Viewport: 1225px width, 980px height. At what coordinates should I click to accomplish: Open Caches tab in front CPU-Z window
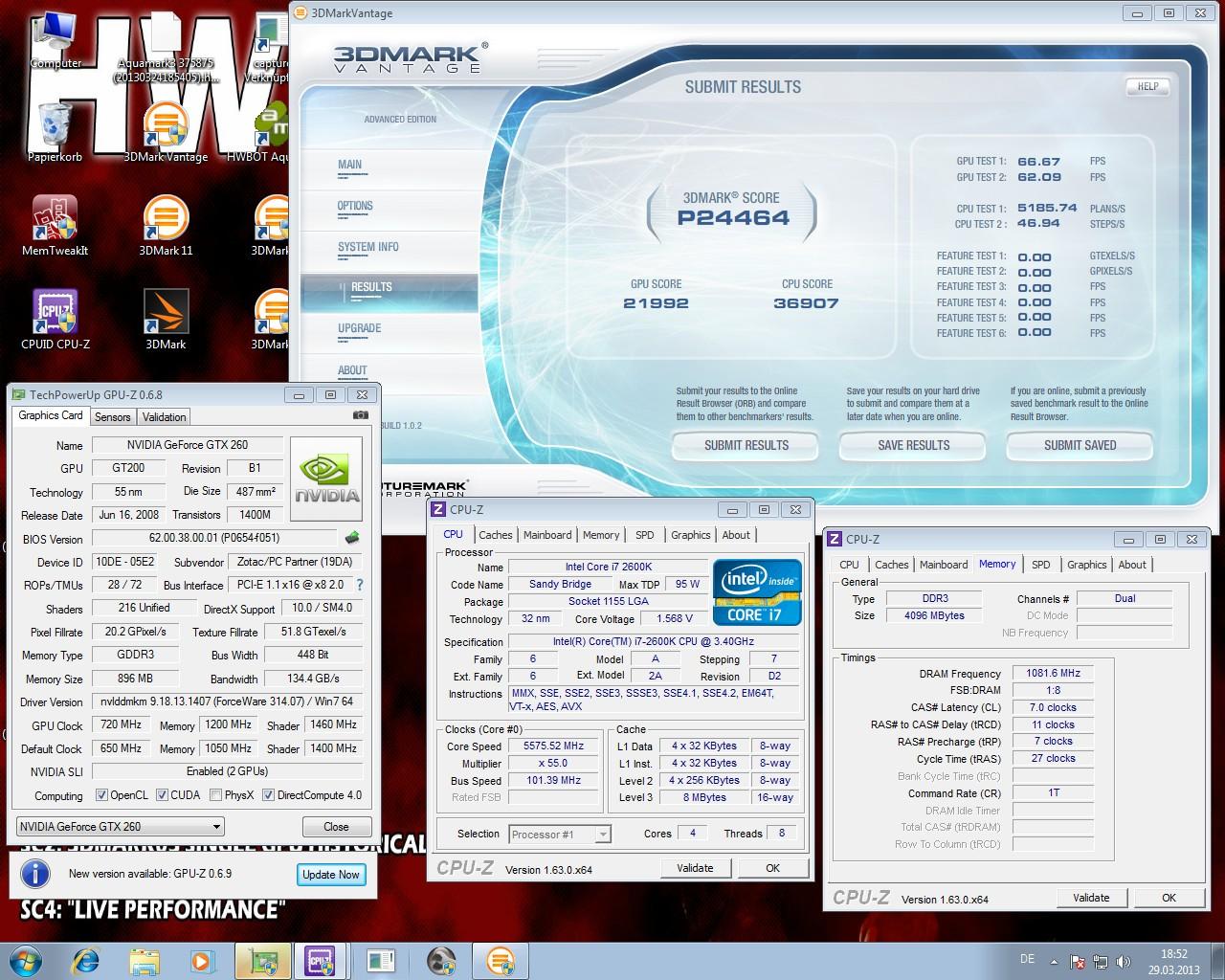[495, 535]
